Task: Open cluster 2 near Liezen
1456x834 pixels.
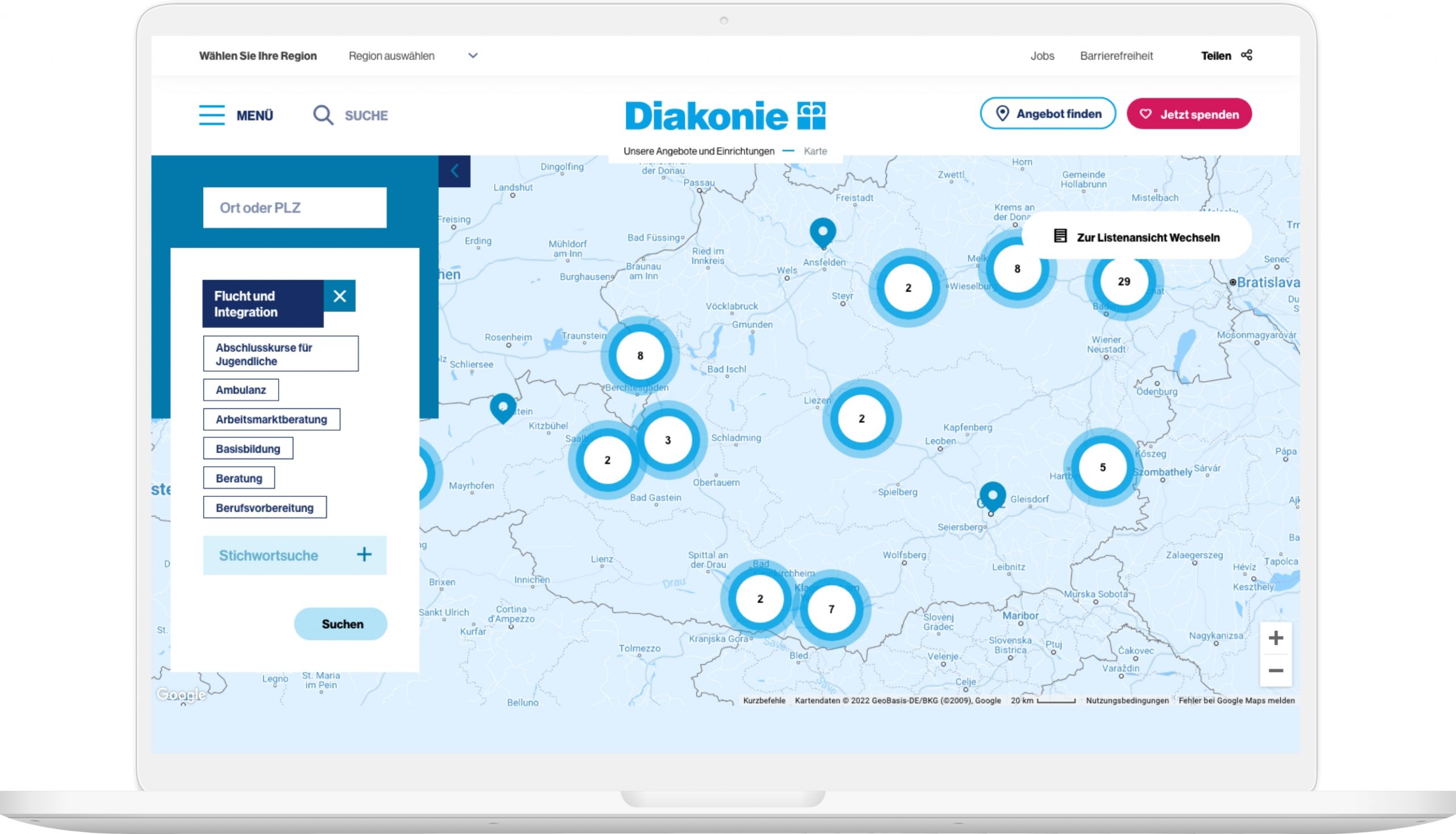Action: pyautogui.click(x=861, y=419)
